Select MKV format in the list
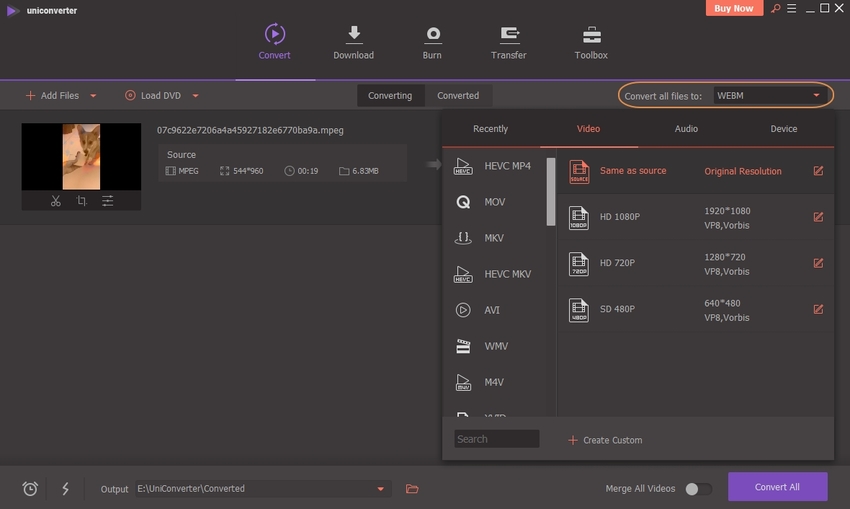Image resolution: width=850 pixels, height=509 pixels. [494, 238]
